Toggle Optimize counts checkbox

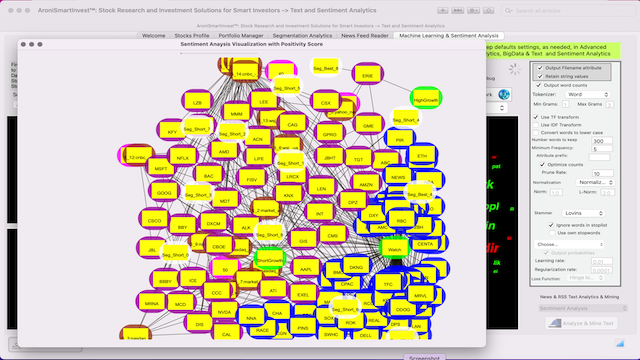pyautogui.click(x=542, y=164)
